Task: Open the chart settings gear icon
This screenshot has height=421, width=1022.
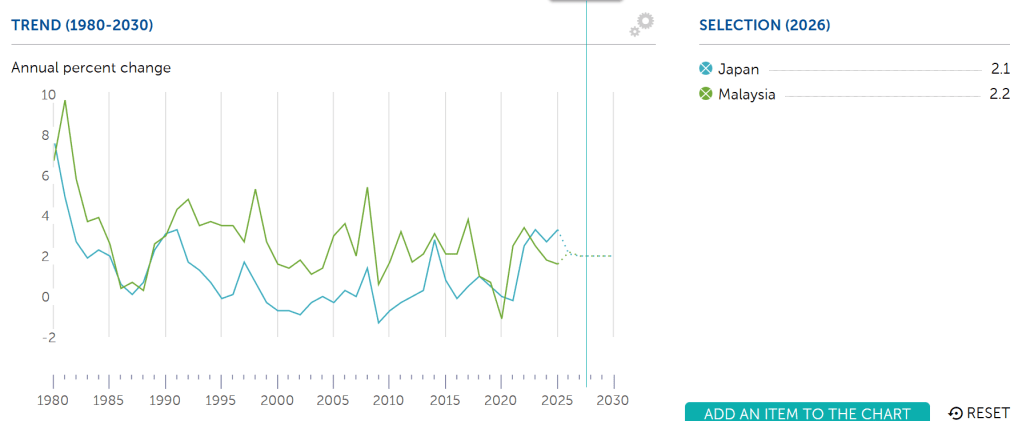Action: tap(642, 25)
